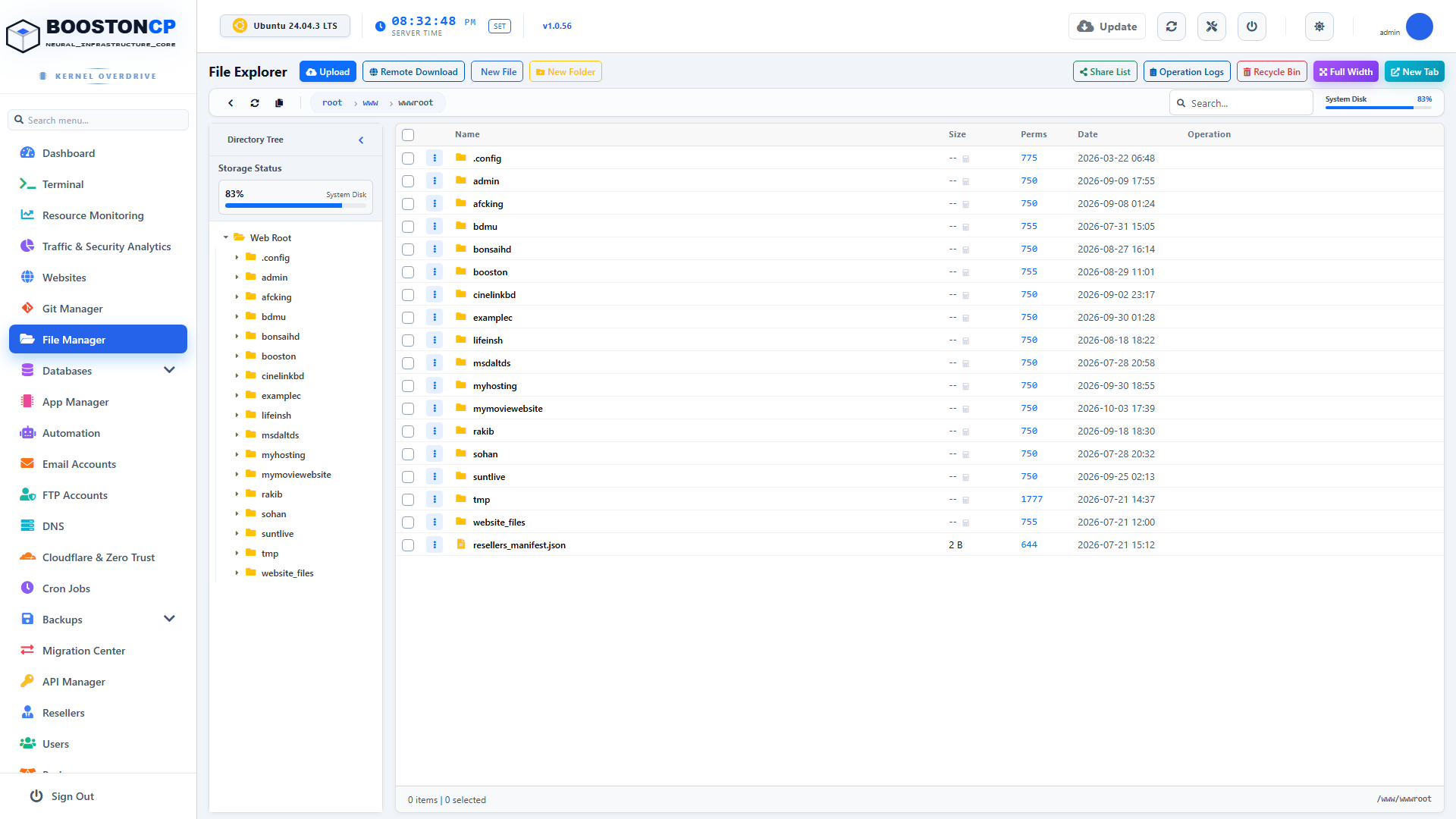
Task: Expand the myhosting node in directory tree
Action: (237, 454)
